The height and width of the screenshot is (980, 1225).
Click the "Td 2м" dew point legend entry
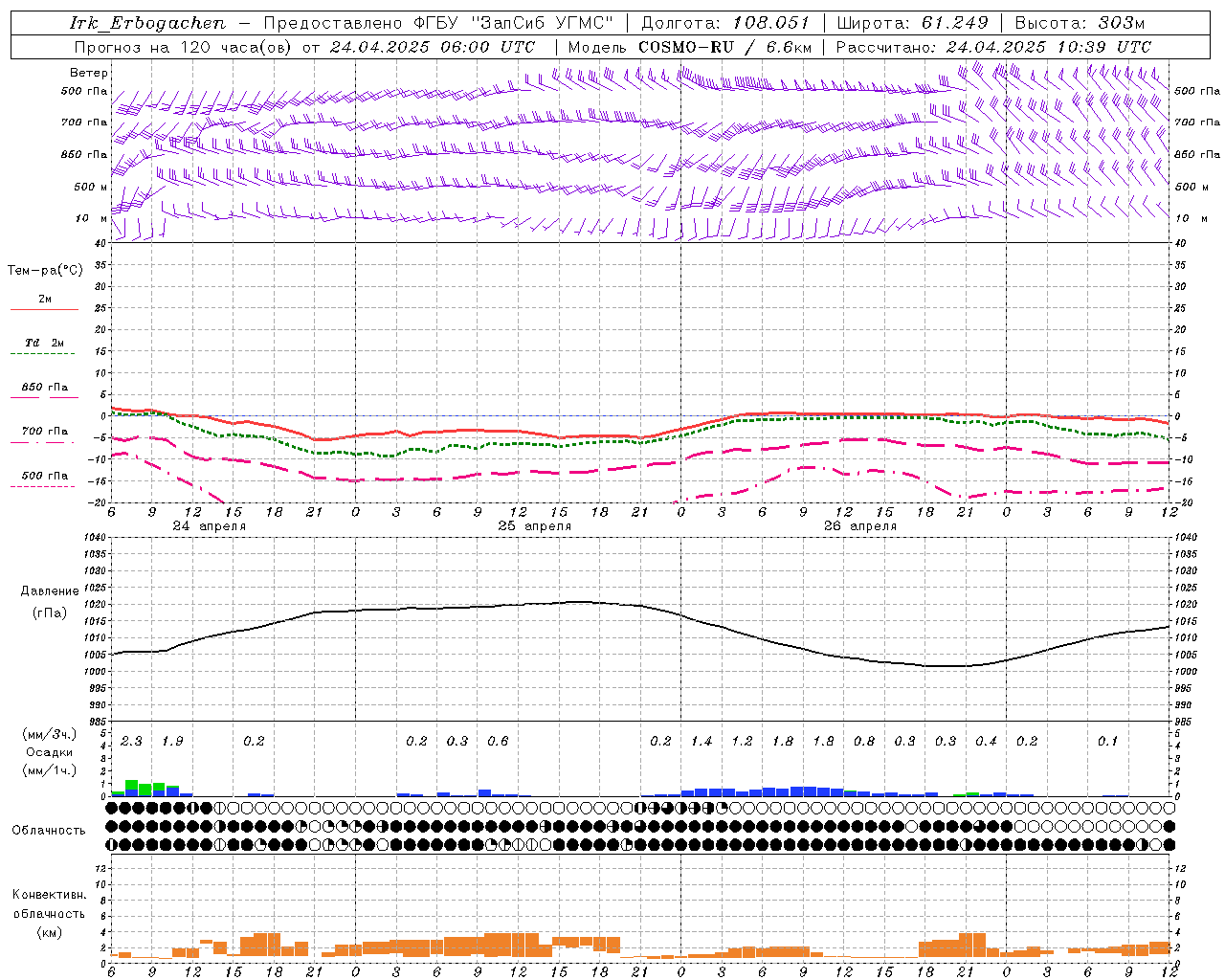pos(44,343)
